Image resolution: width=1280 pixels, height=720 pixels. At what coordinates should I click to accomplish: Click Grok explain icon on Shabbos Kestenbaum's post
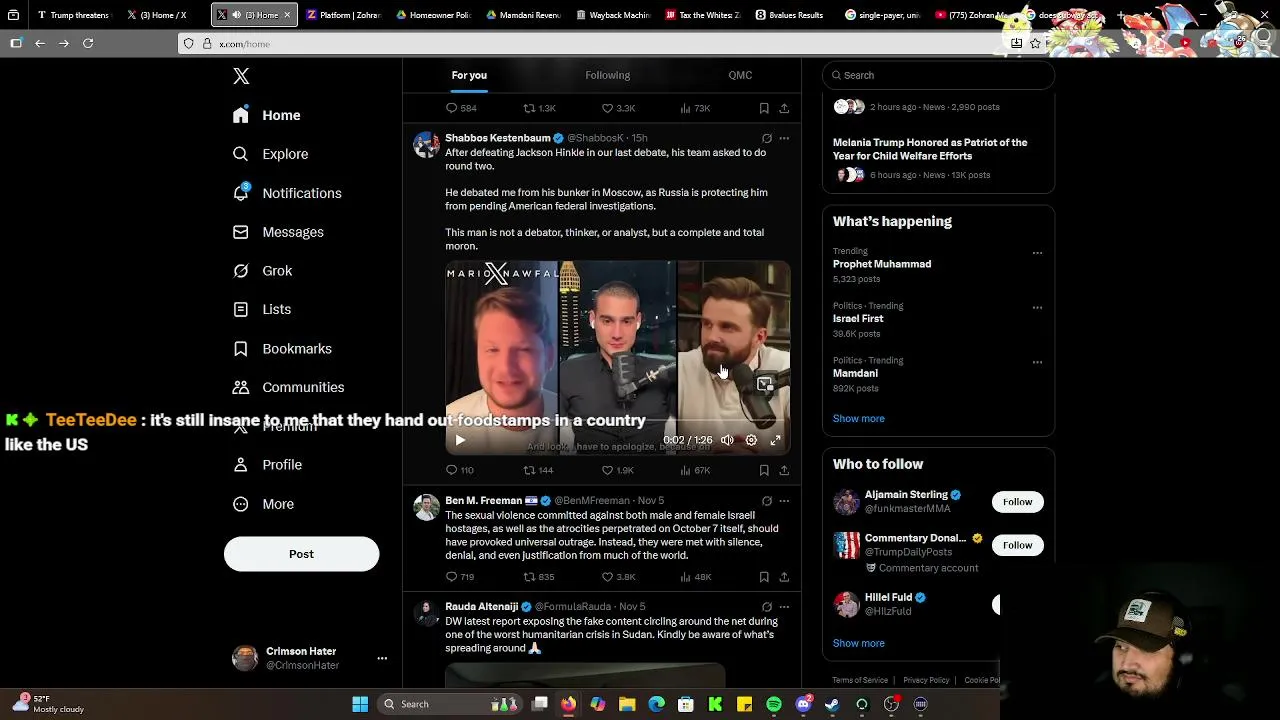click(x=767, y=138)
